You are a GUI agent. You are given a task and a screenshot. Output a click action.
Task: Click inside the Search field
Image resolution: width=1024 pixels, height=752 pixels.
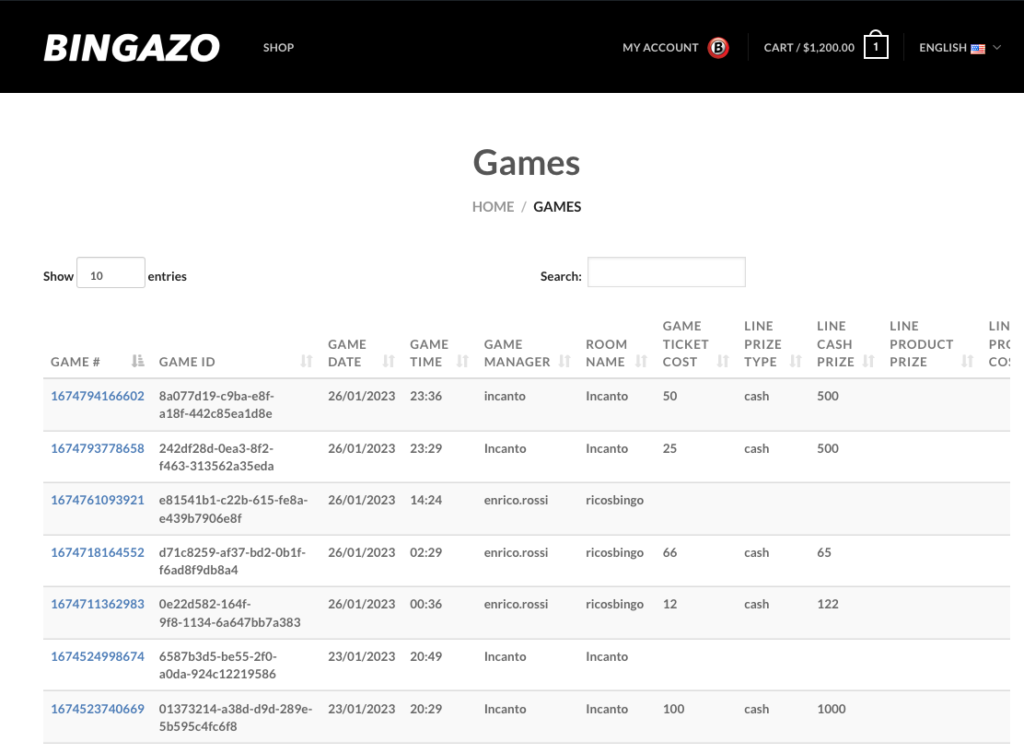point(666,272)
